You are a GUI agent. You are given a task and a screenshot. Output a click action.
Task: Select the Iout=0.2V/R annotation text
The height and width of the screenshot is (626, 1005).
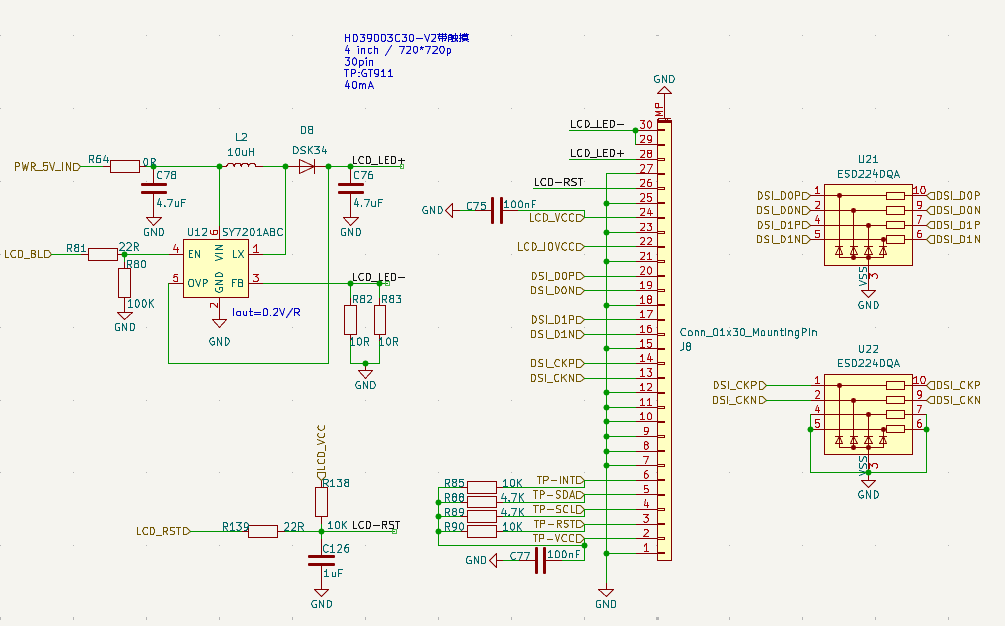(267, 312)
